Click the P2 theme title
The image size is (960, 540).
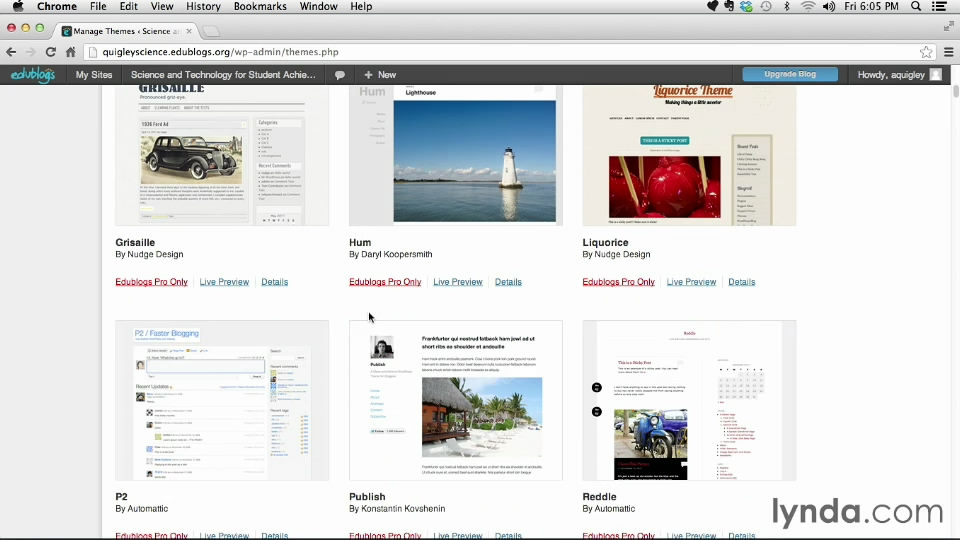click(x=121, y=497)
